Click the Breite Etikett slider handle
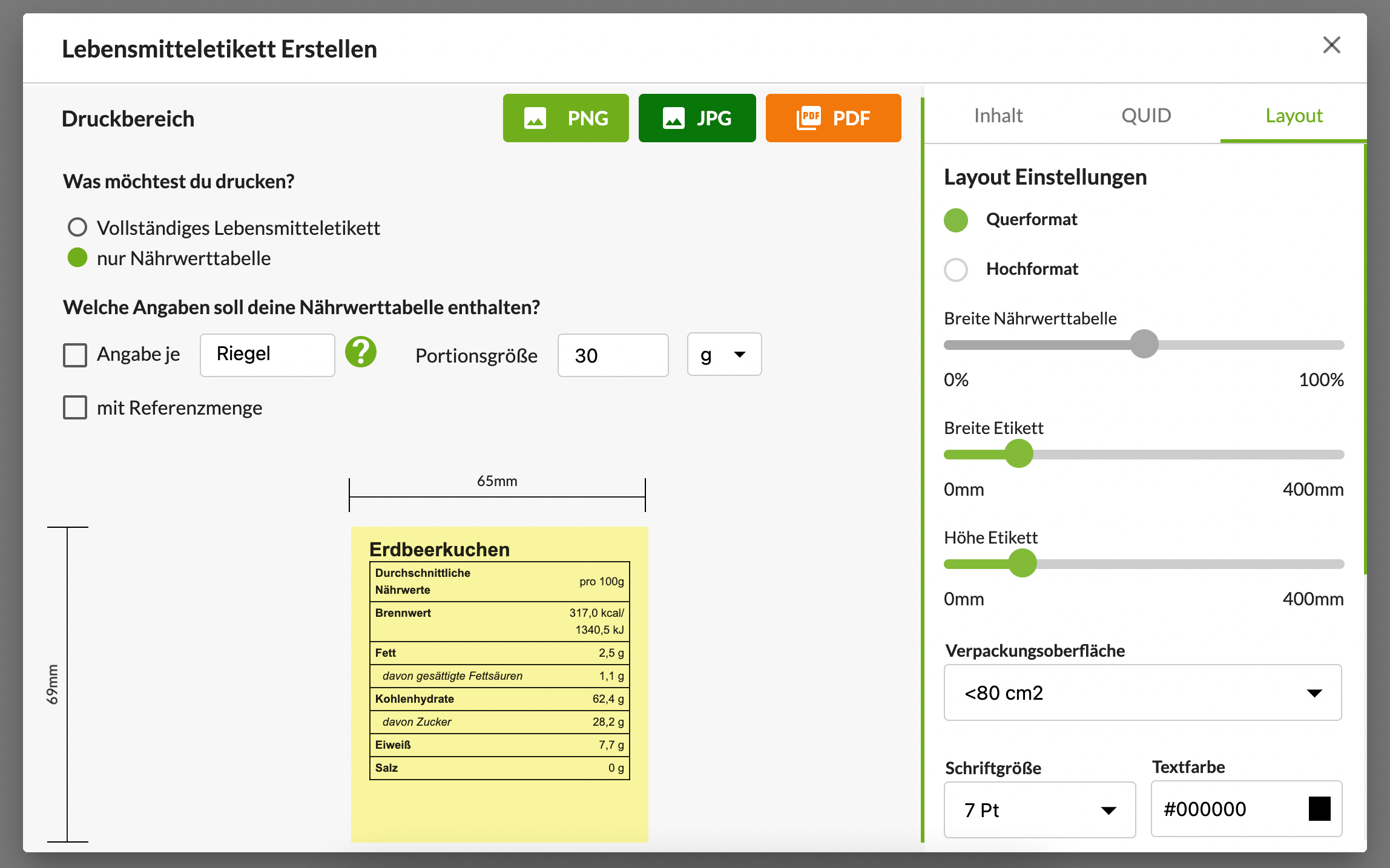1390x868 pixels. [1019, 454]
